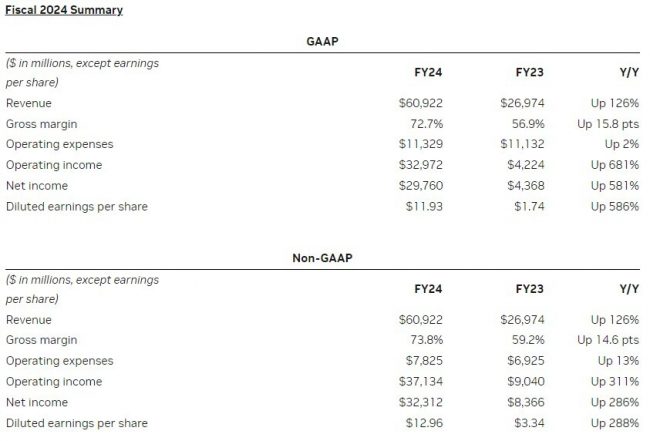Image resolution: width=650 pixels, height=441 pixels.
Task: Click Non-GAAP net income $32,312 cell
Action: [421, 402]
